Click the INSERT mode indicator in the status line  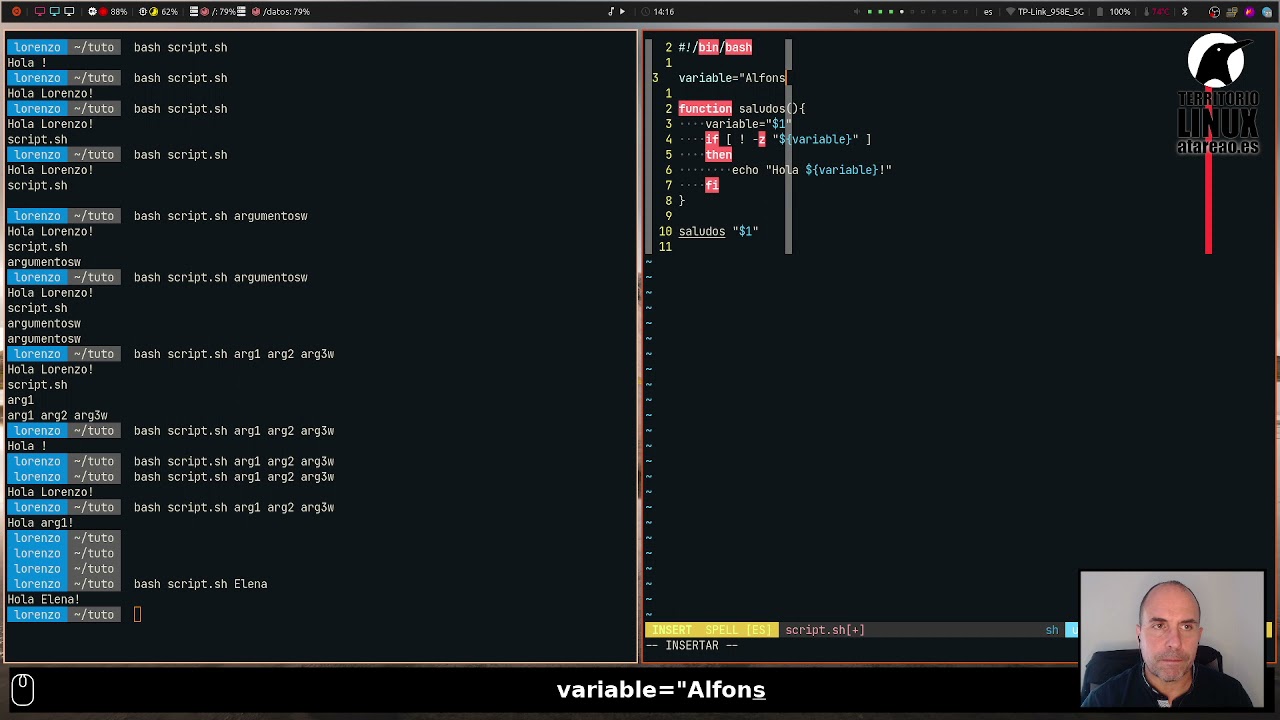pos(672,630)
